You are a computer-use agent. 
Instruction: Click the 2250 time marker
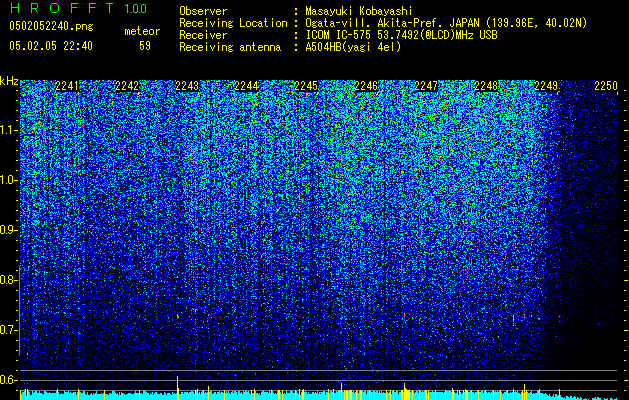[606, 86]
